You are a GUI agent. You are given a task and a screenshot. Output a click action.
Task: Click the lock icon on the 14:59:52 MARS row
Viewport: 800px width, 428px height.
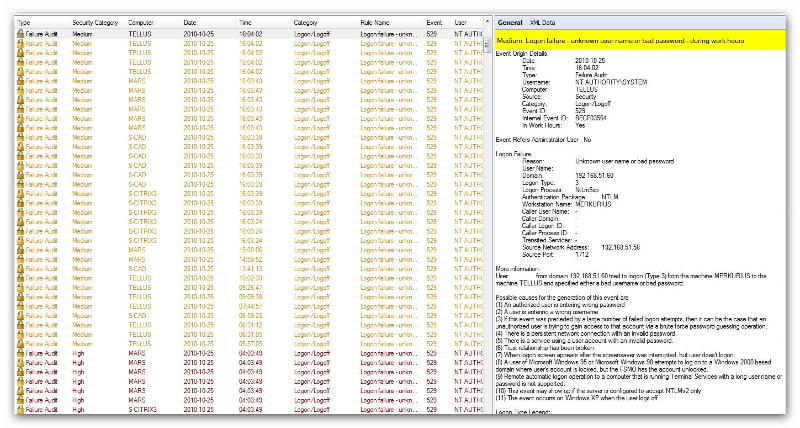(x=20, y=259)
